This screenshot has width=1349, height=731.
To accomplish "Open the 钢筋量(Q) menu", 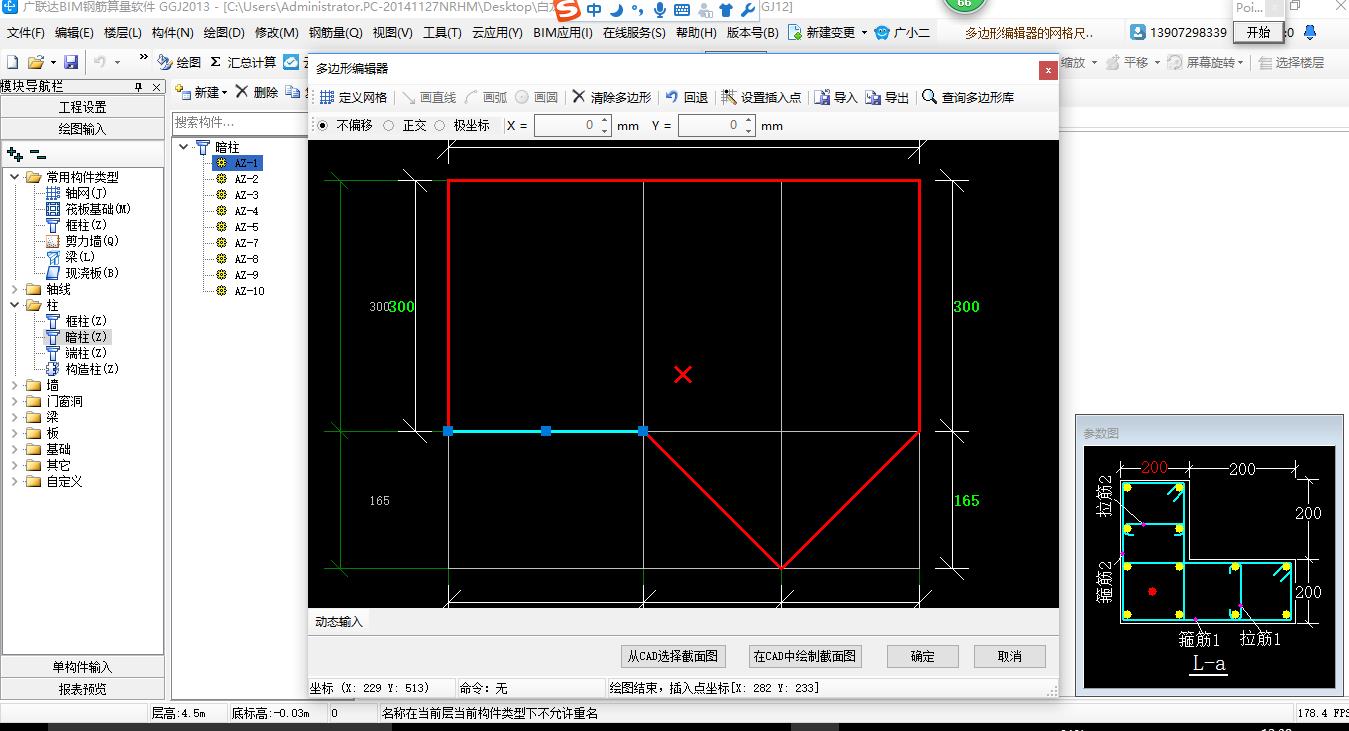I will tap(335, 33).
